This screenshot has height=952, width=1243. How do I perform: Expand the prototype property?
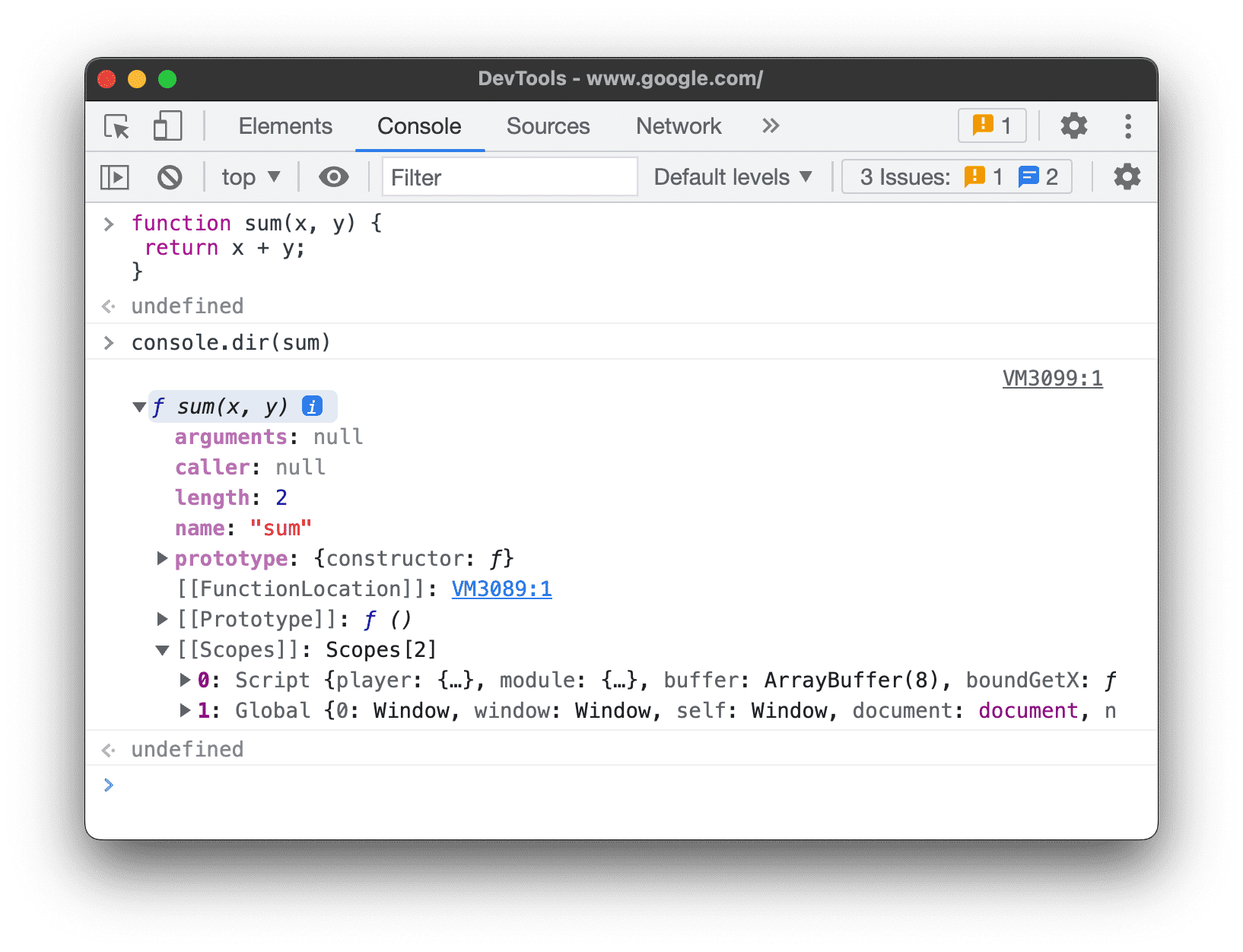coord(162,559)
